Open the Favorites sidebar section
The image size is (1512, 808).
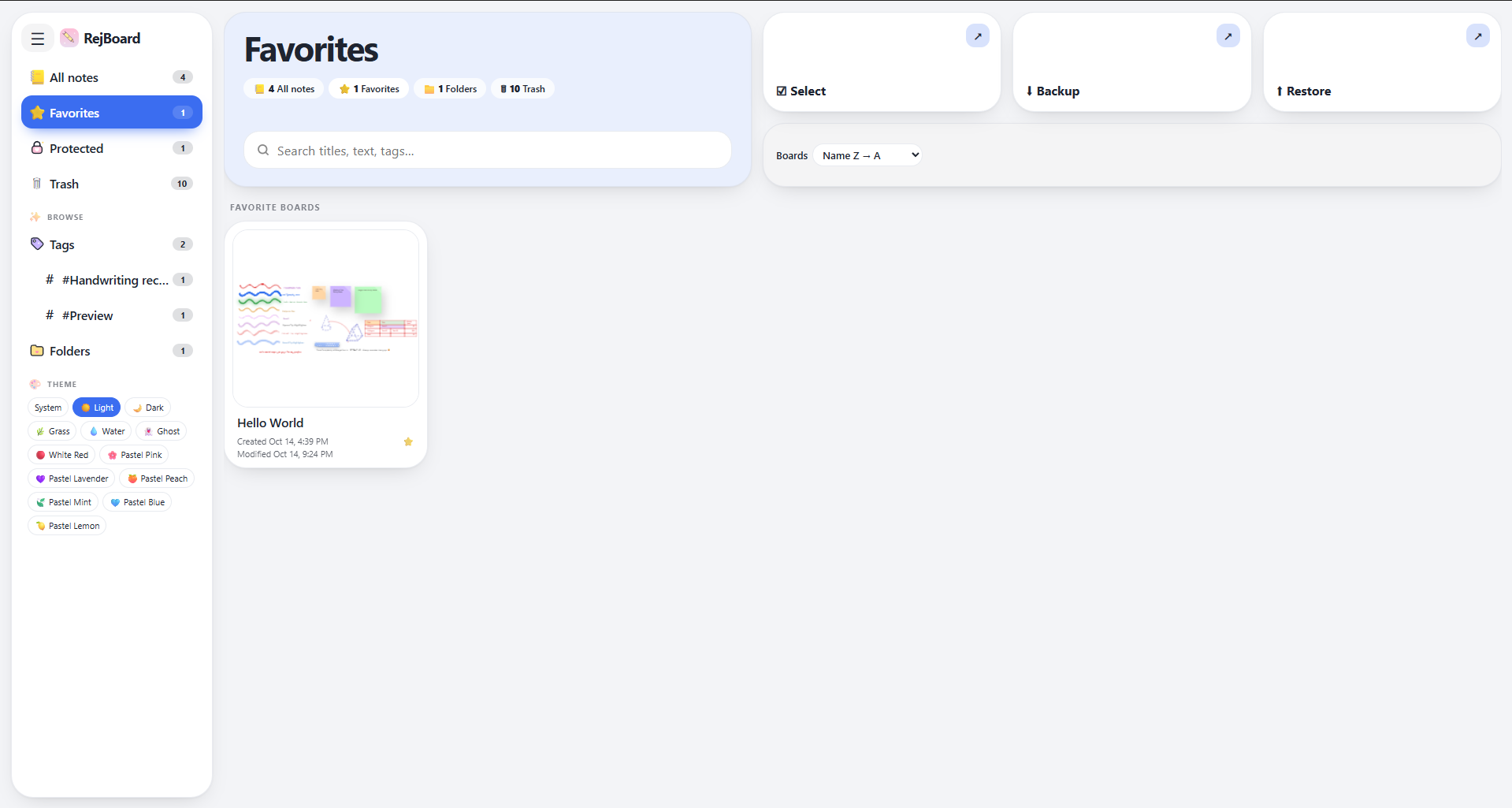tap(112, 113)
